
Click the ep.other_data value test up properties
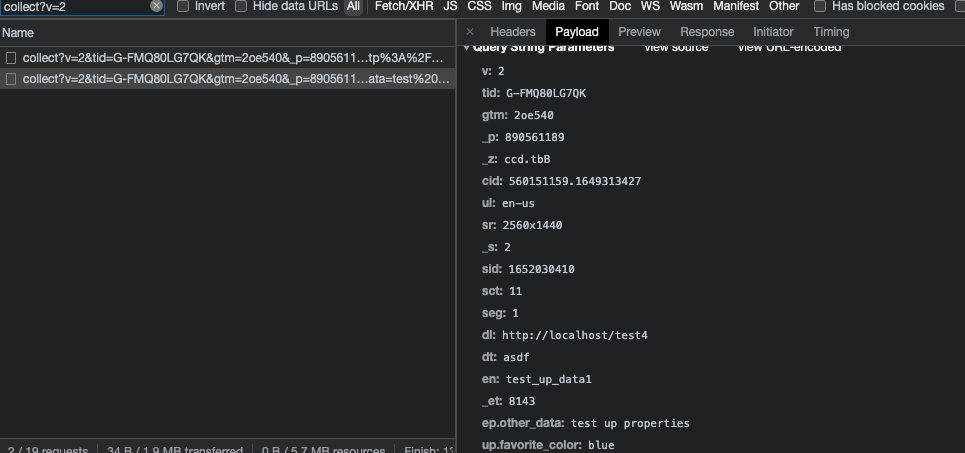(x=630, y=423)
